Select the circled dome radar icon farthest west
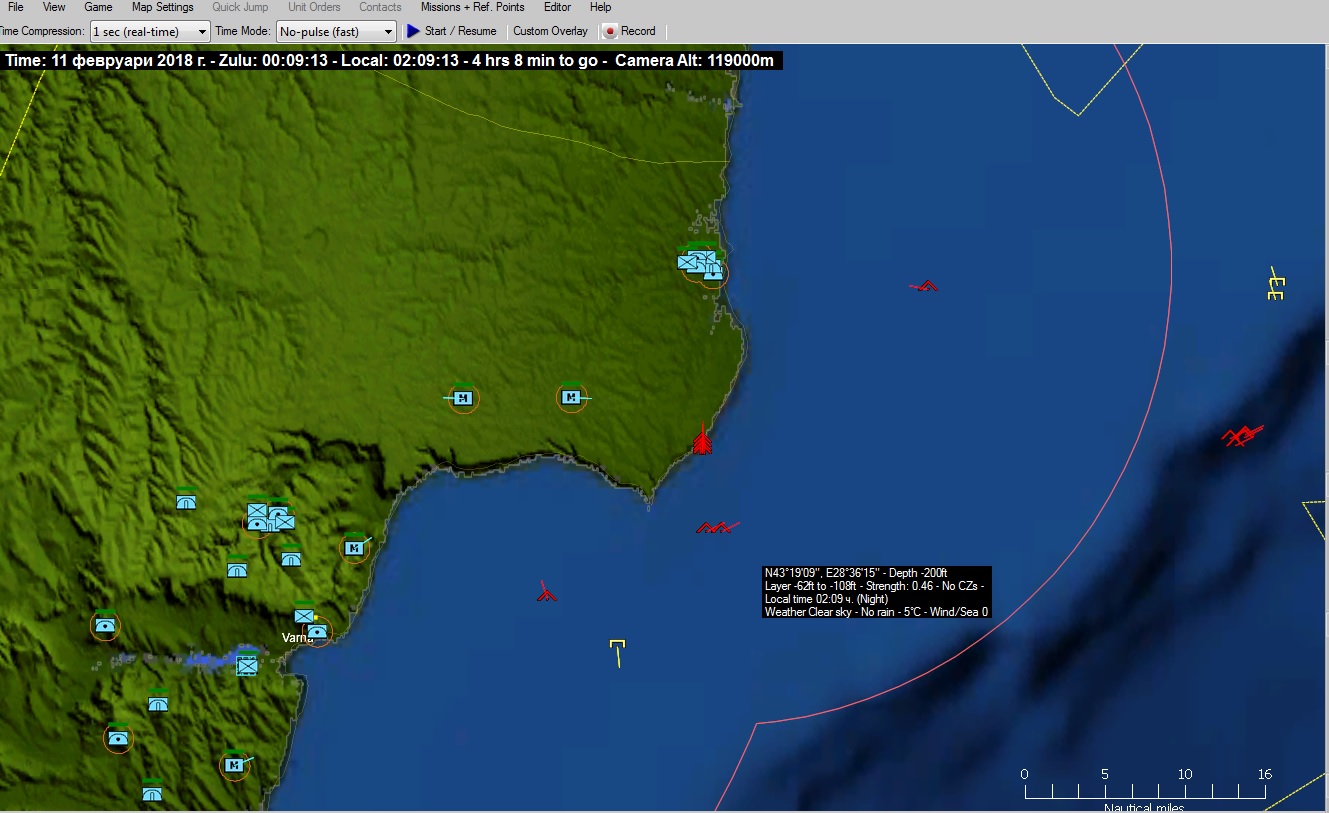The height and width of the screenshot is (813, 1329). click(x=105, y=626)
